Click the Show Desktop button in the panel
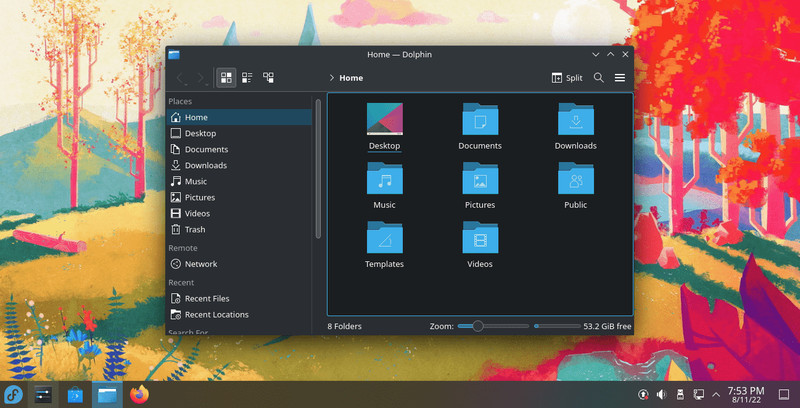This screenshot has width=800, height=408. (x=784, y=394)
